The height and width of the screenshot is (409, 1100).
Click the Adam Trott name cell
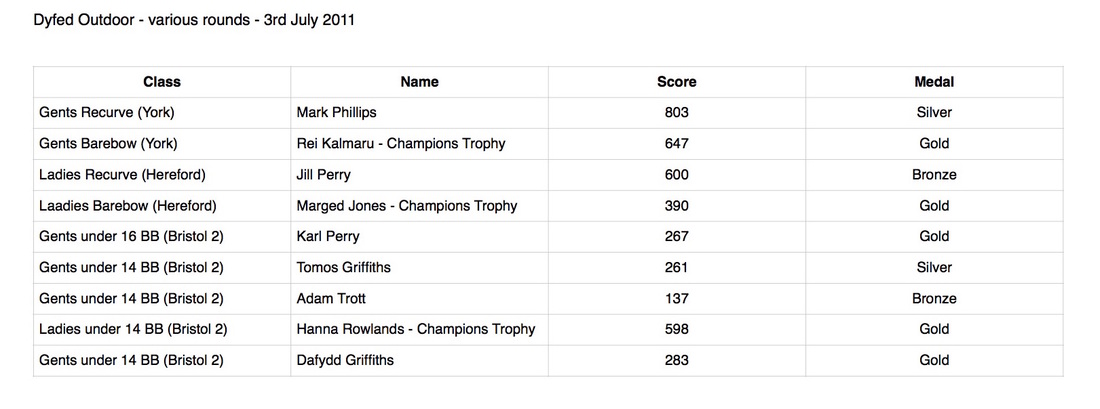[420, 298]
